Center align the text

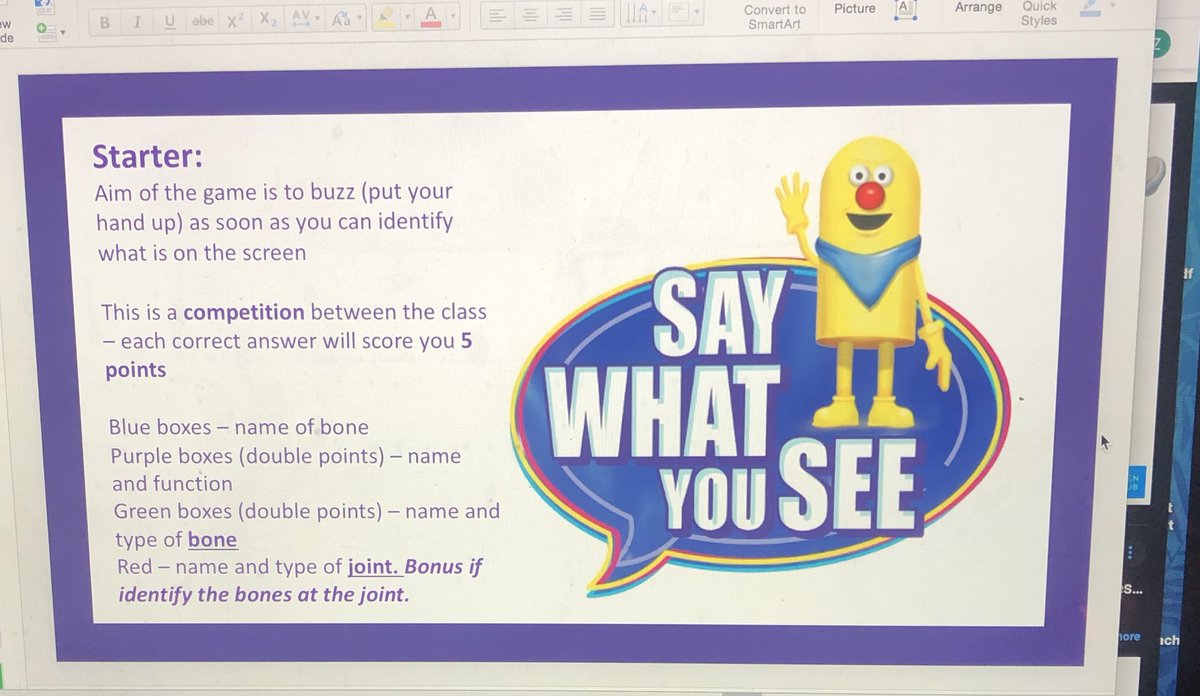click(x=532, y=15)
